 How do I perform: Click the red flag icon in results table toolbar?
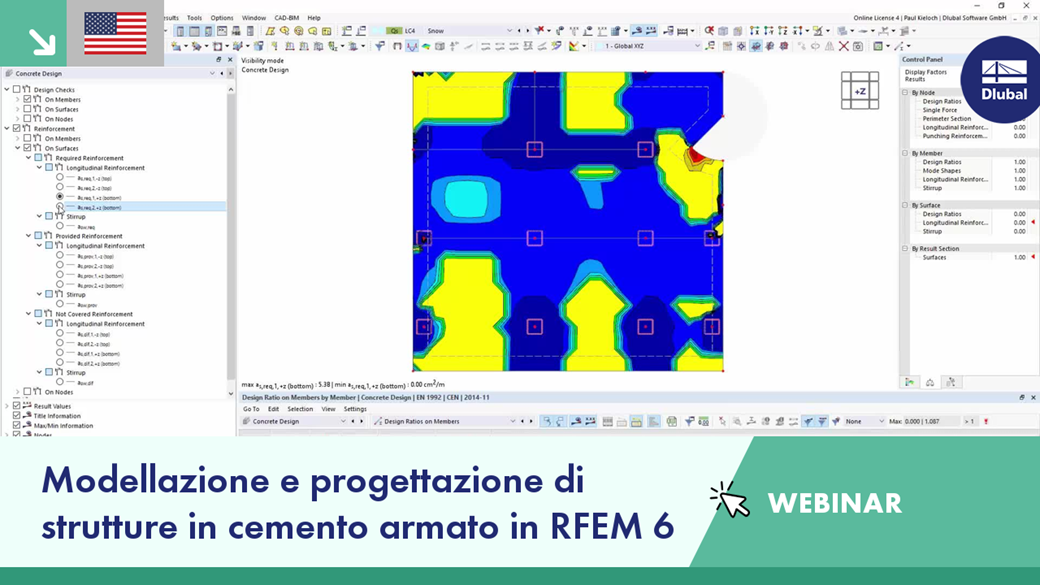pos(986,421)
